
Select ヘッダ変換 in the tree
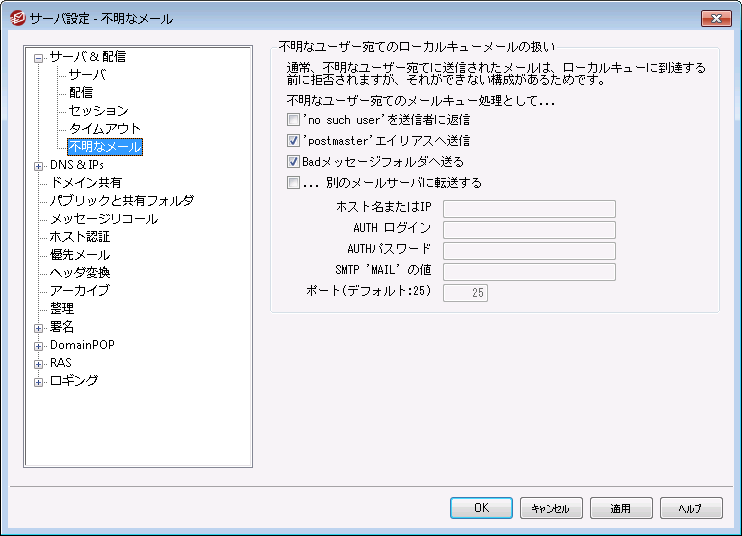coord(80,273)
